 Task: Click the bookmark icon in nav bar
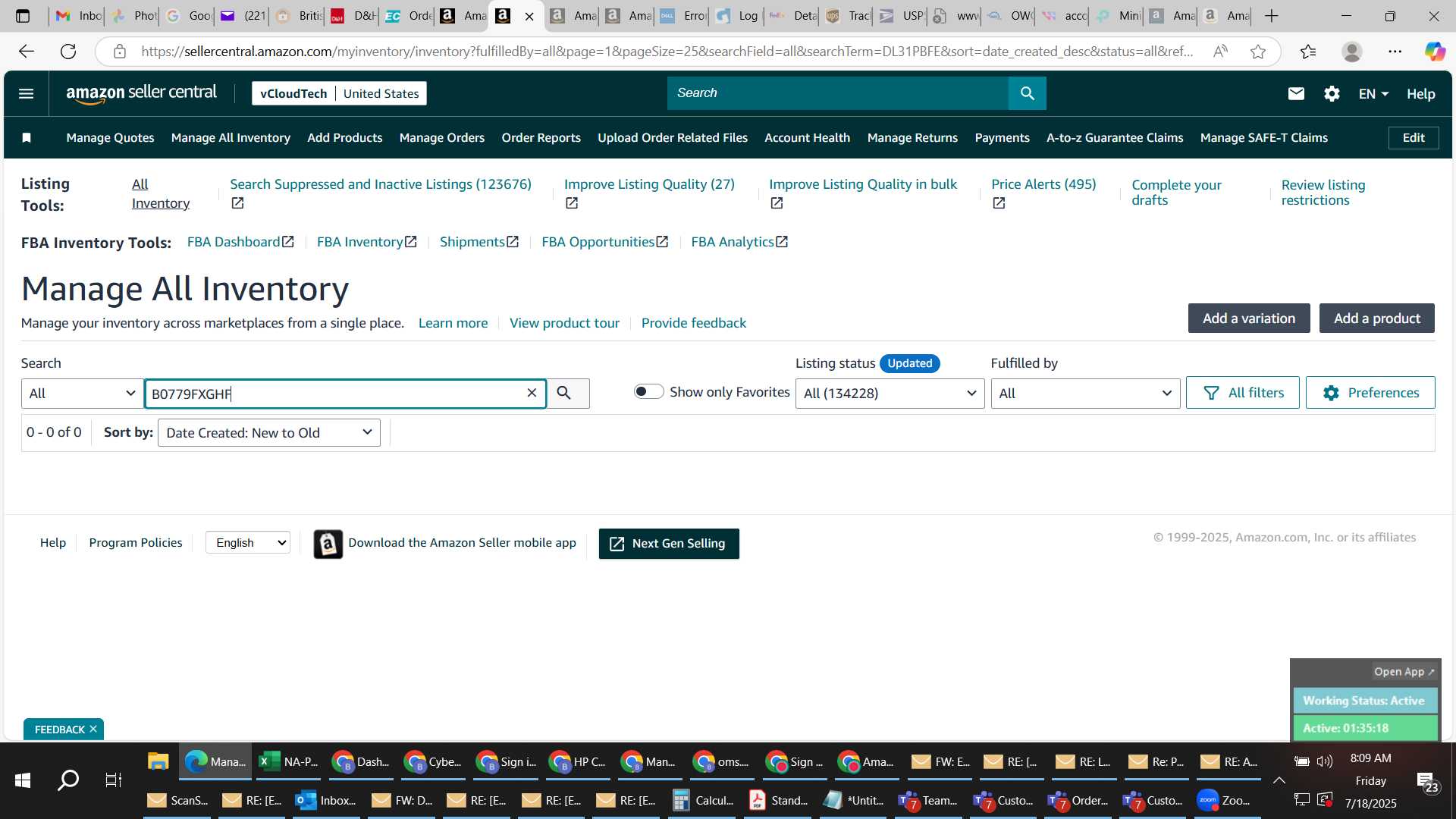(x=27, y=138)
